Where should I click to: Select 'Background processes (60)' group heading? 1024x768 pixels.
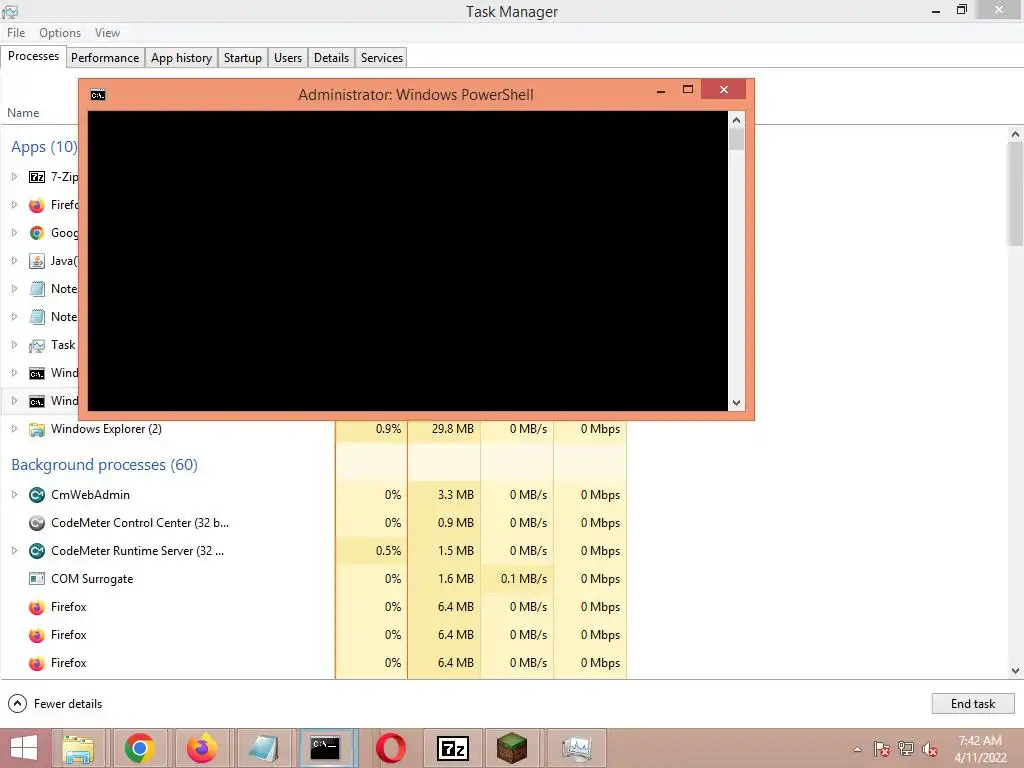coord(104,465)
